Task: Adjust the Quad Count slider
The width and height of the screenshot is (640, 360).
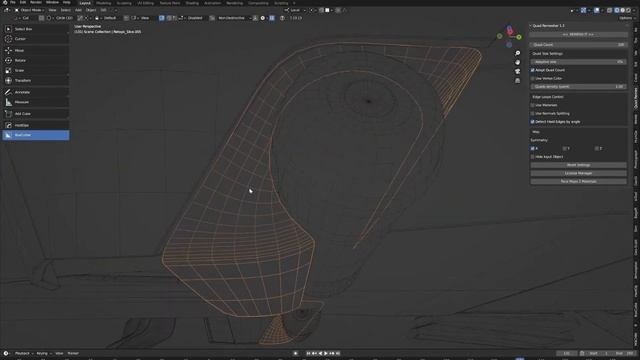Action: coord(578,45)
